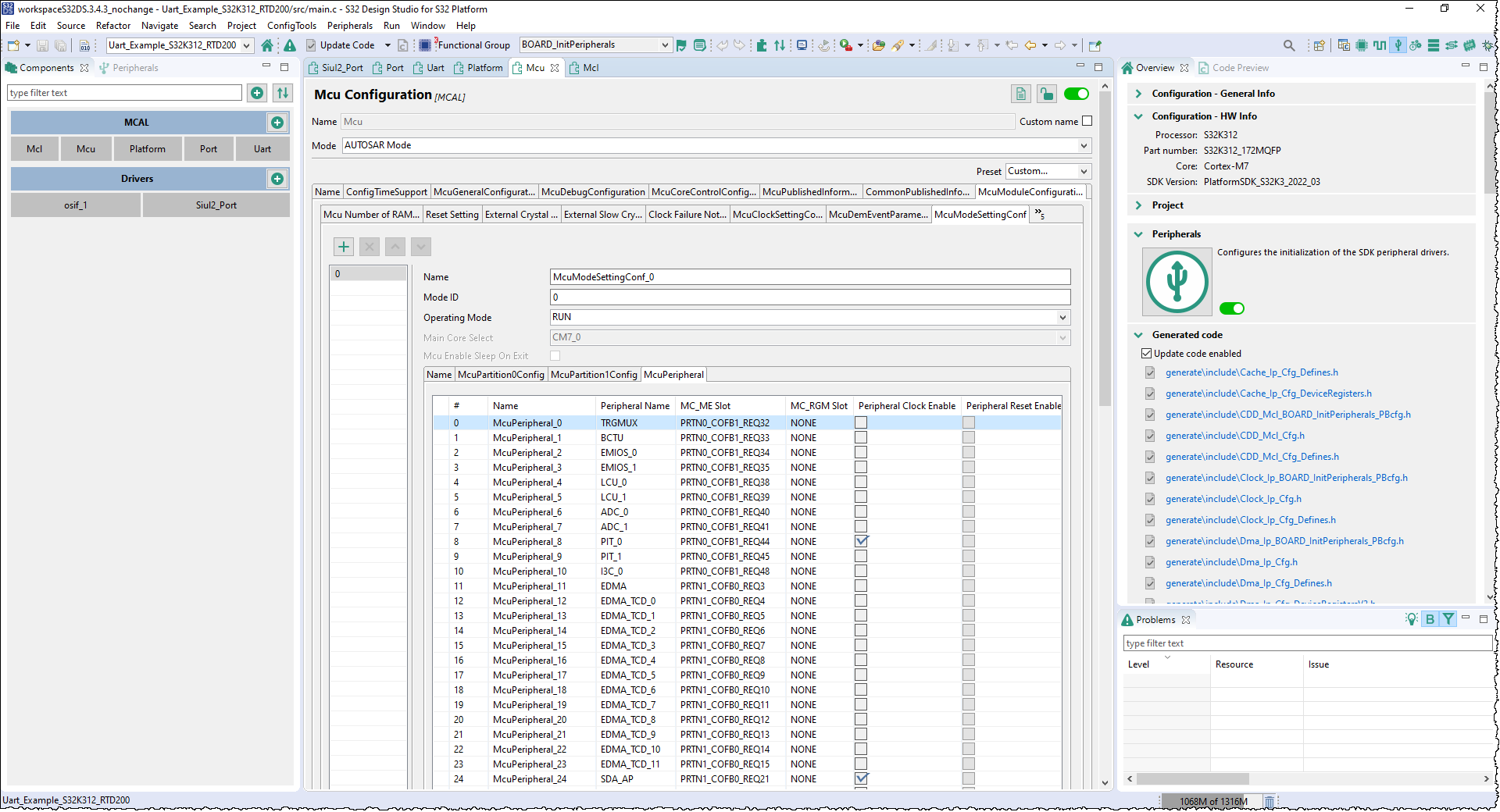The image size is (1500, 812).
Task: Click the search magnifier in the toolbar
Action: coord(1289,45)
